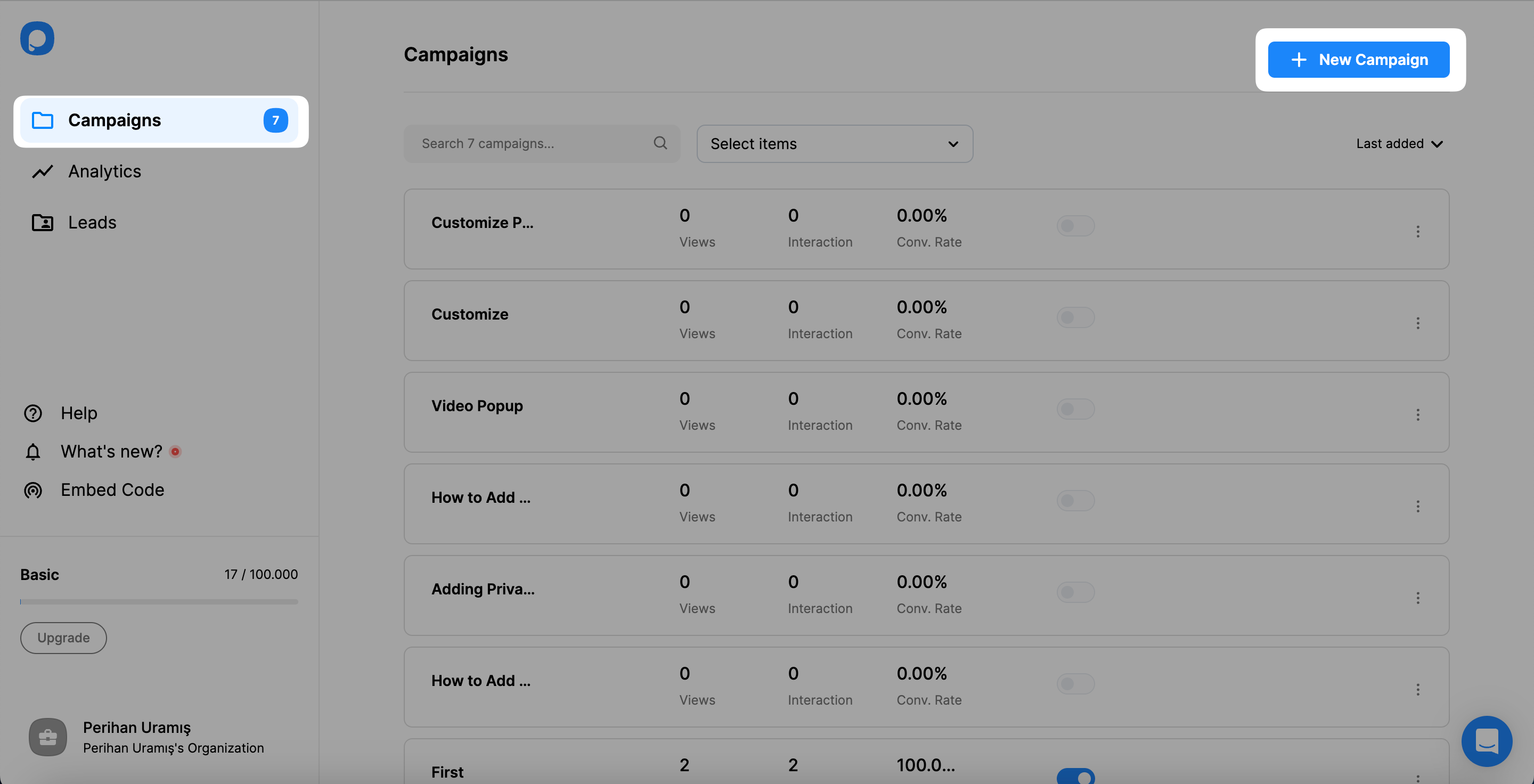Click Campaigns menu item in sidebar

[161, 119]
